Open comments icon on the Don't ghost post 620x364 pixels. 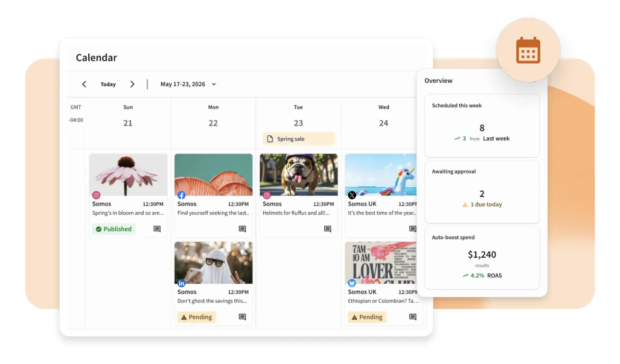click(242, 317)
